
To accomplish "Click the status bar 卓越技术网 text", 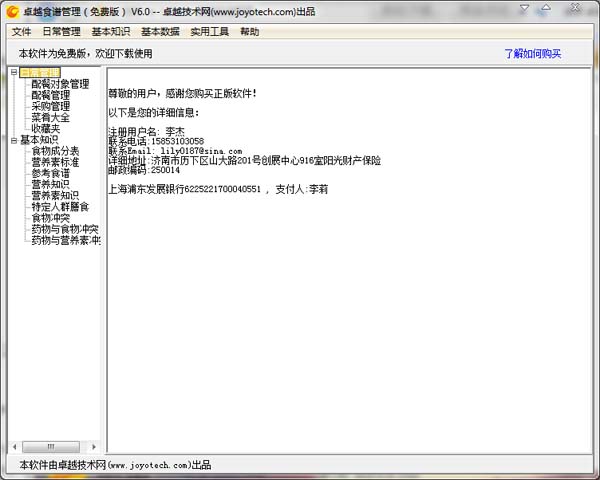I will tap(115, 465).
